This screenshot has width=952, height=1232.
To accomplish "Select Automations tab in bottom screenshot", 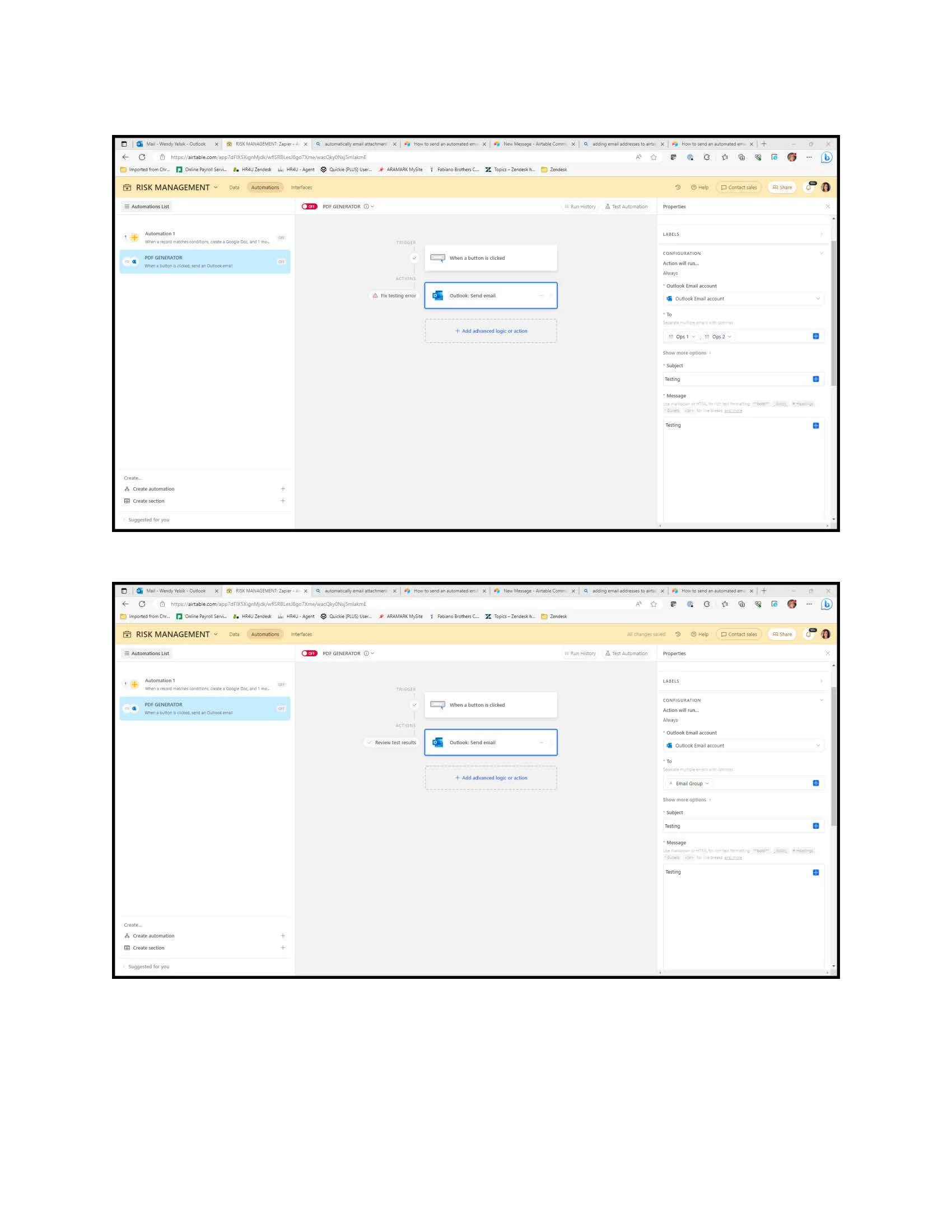I will [x=265, y=634].
